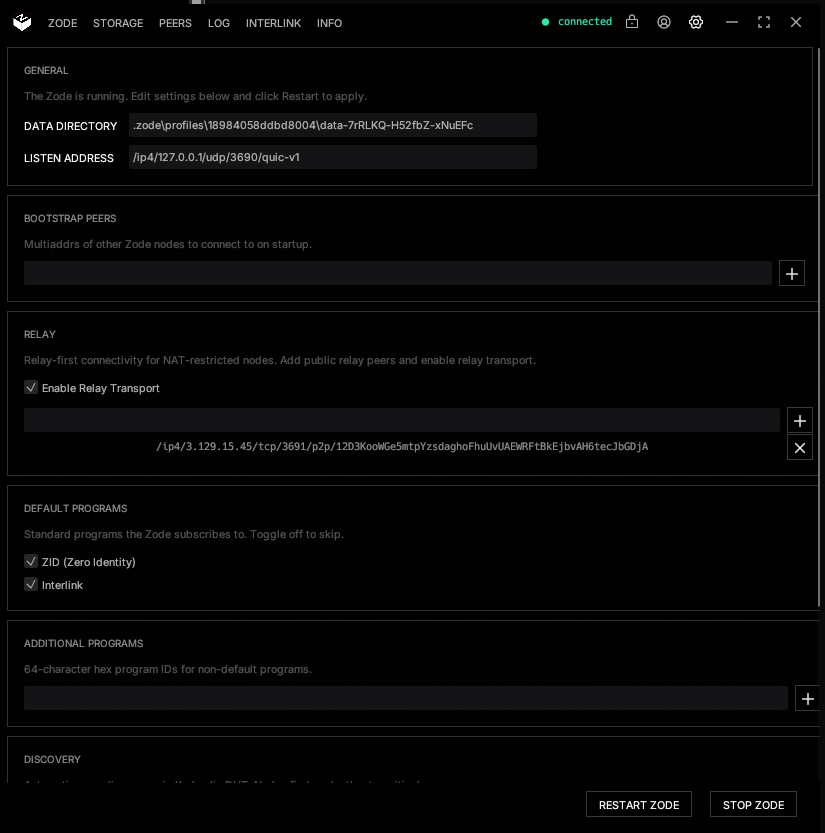Image resolution: width=825 pixels, height=833 pixels.
Task: Open the LOG tab
Action: point(219,23)
